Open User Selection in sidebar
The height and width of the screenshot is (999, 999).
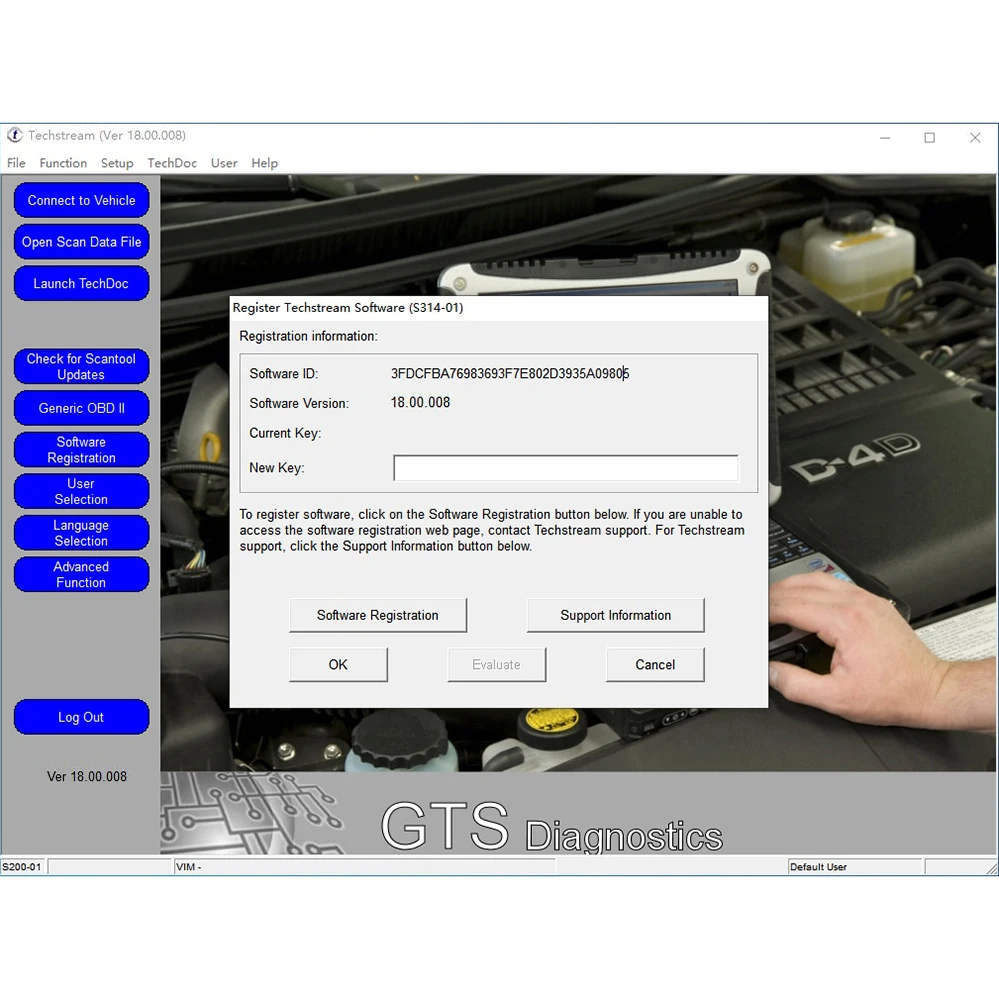click(82, 491)
